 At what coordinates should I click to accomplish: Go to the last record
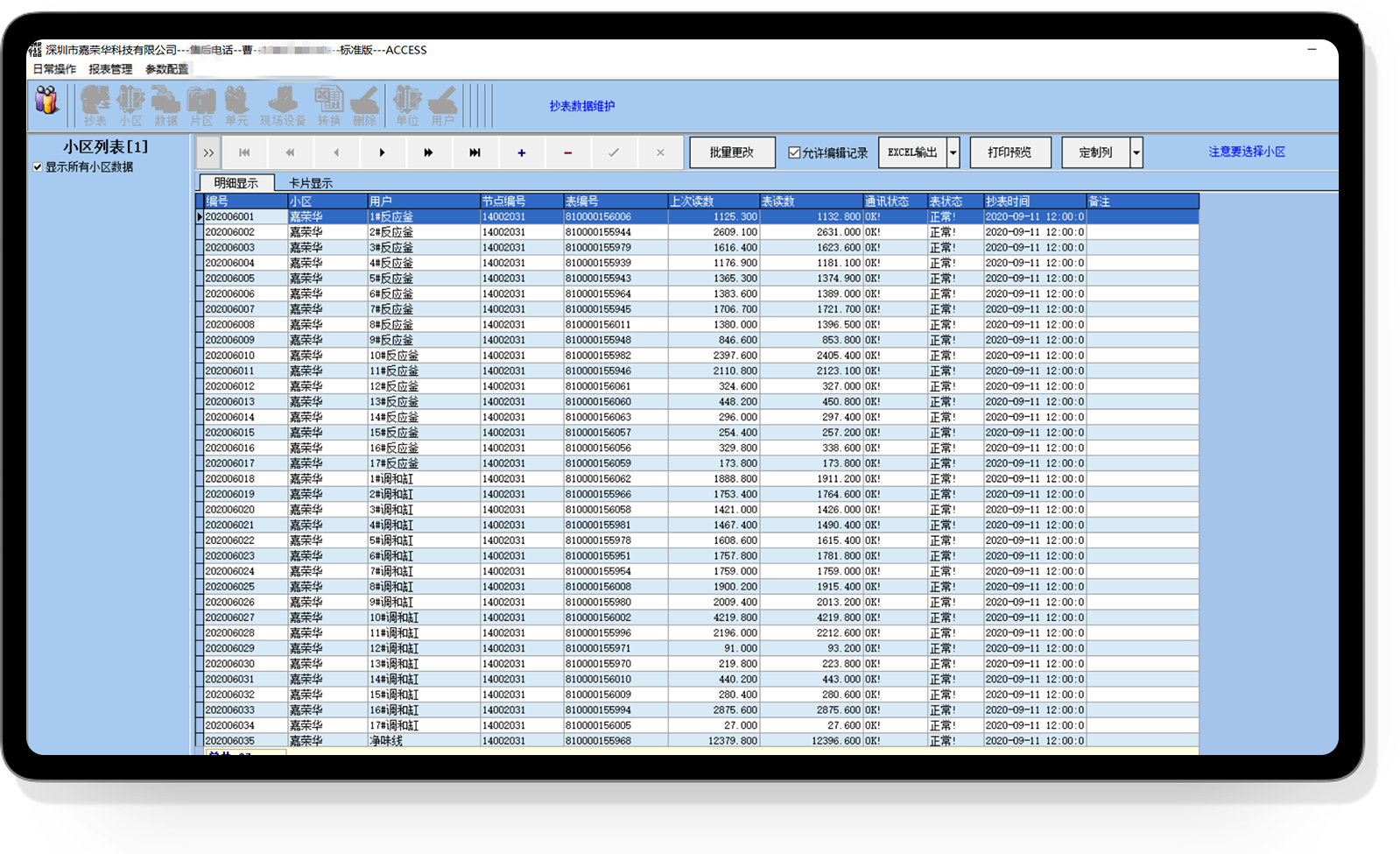(475, 152)
